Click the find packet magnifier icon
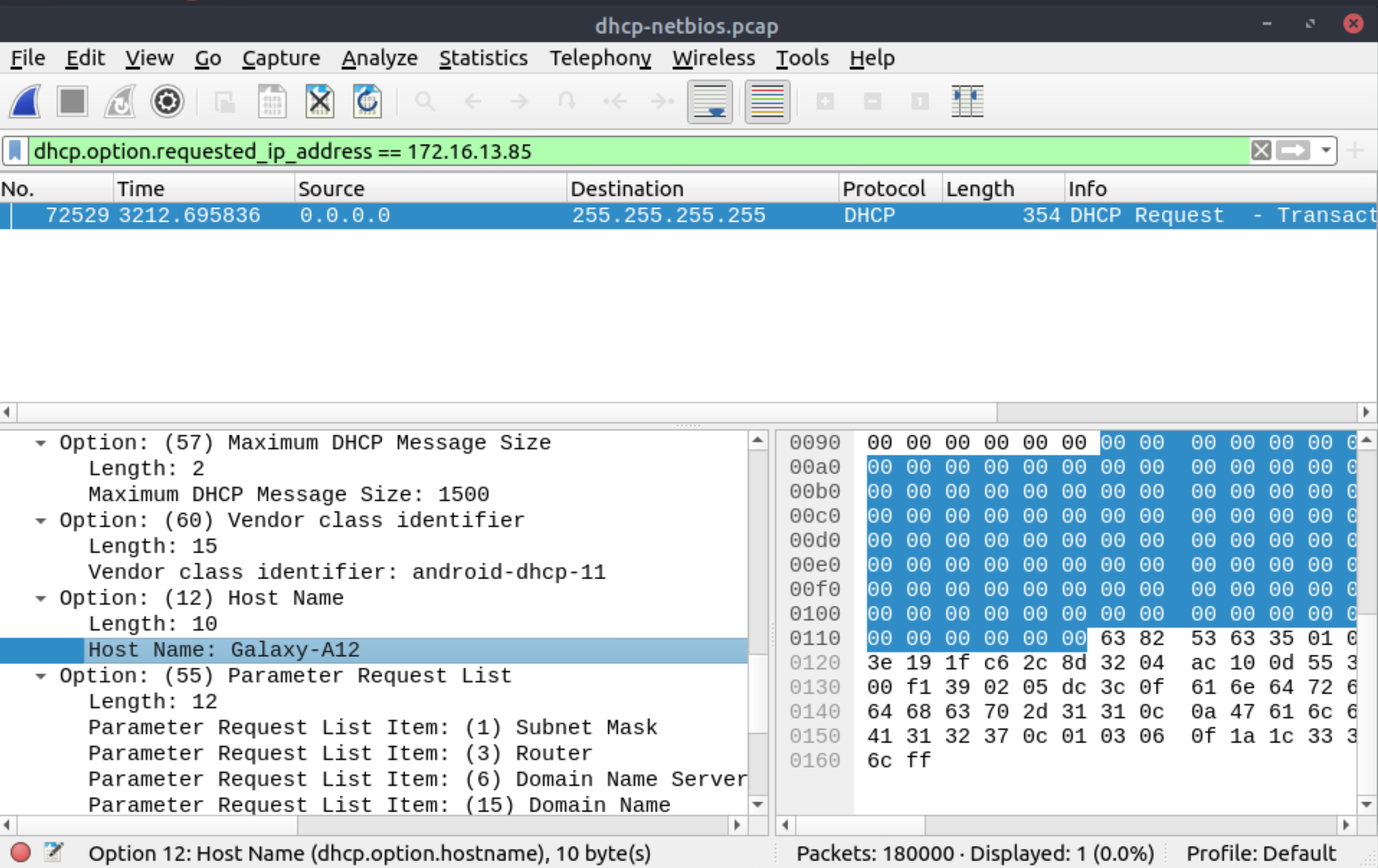This screenshot has height=868, width=1378. pyautogui.click(x=425, y=102)
